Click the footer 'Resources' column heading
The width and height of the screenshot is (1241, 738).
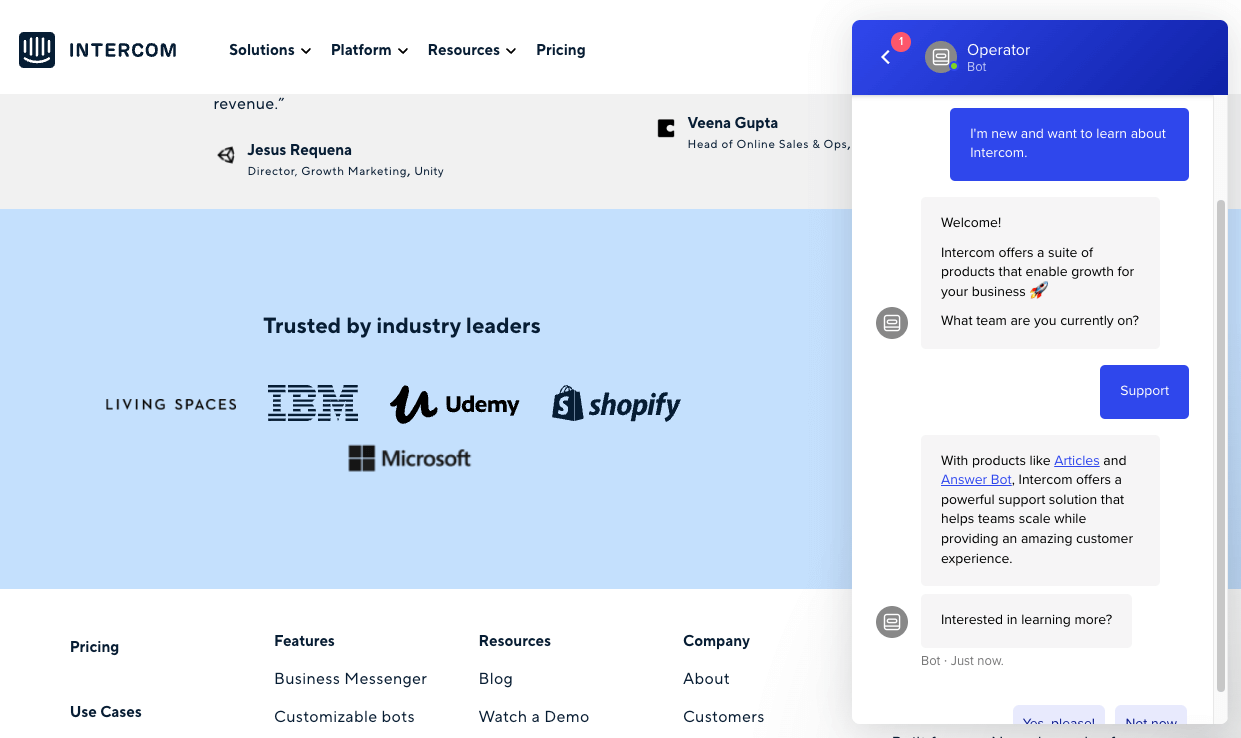(515, 641)
